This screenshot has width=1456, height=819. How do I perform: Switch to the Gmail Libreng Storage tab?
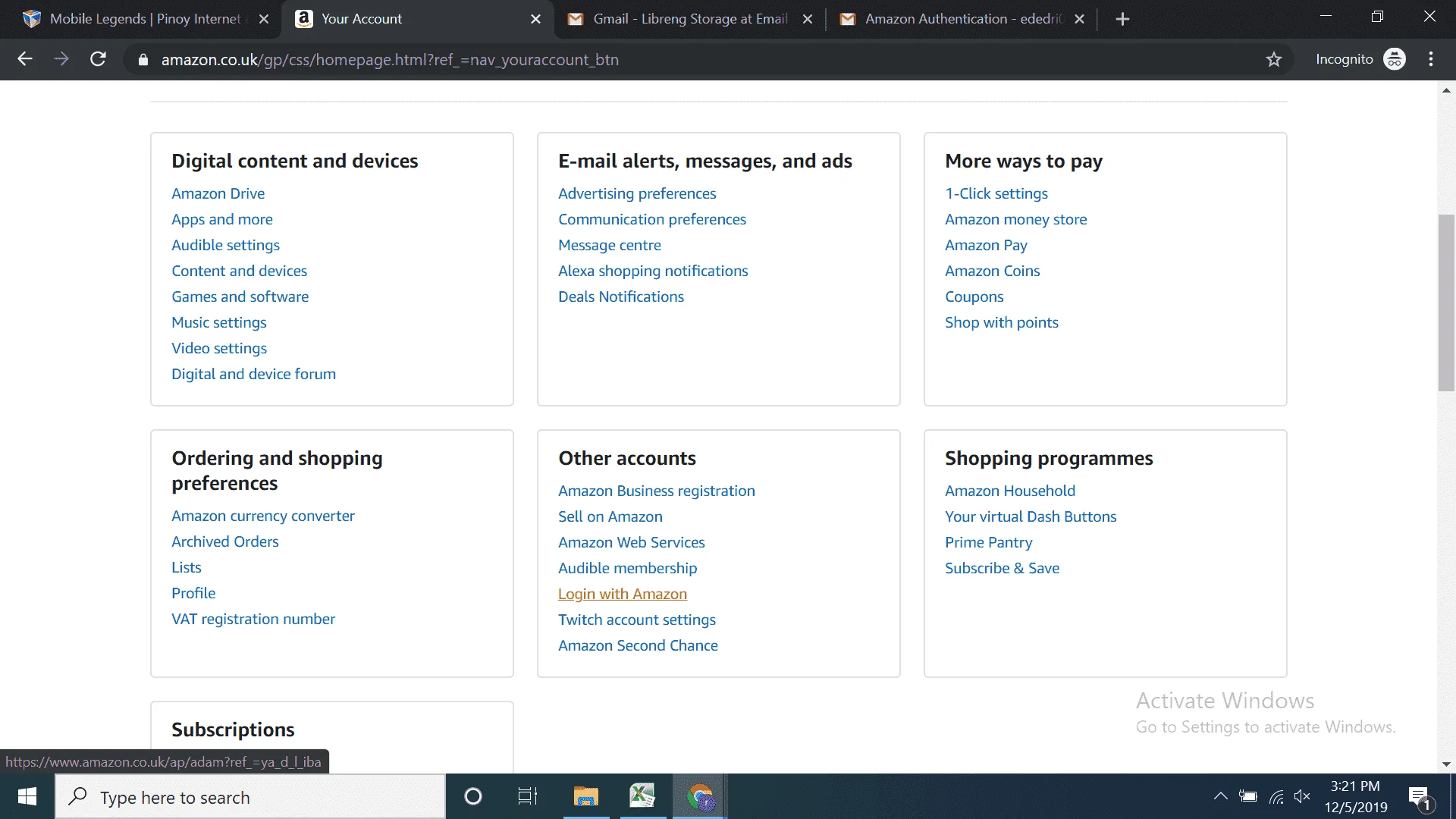coord(690,19)
